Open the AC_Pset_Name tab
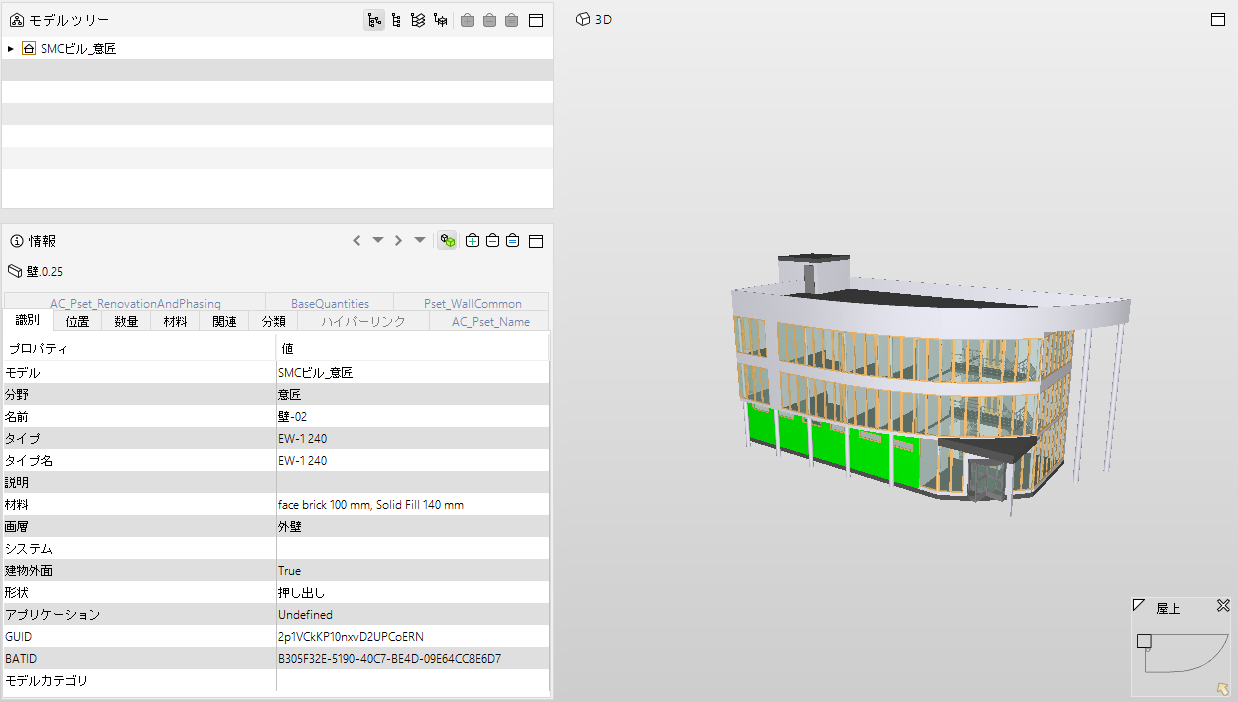The image size is (1238, 702). (490, 321)
